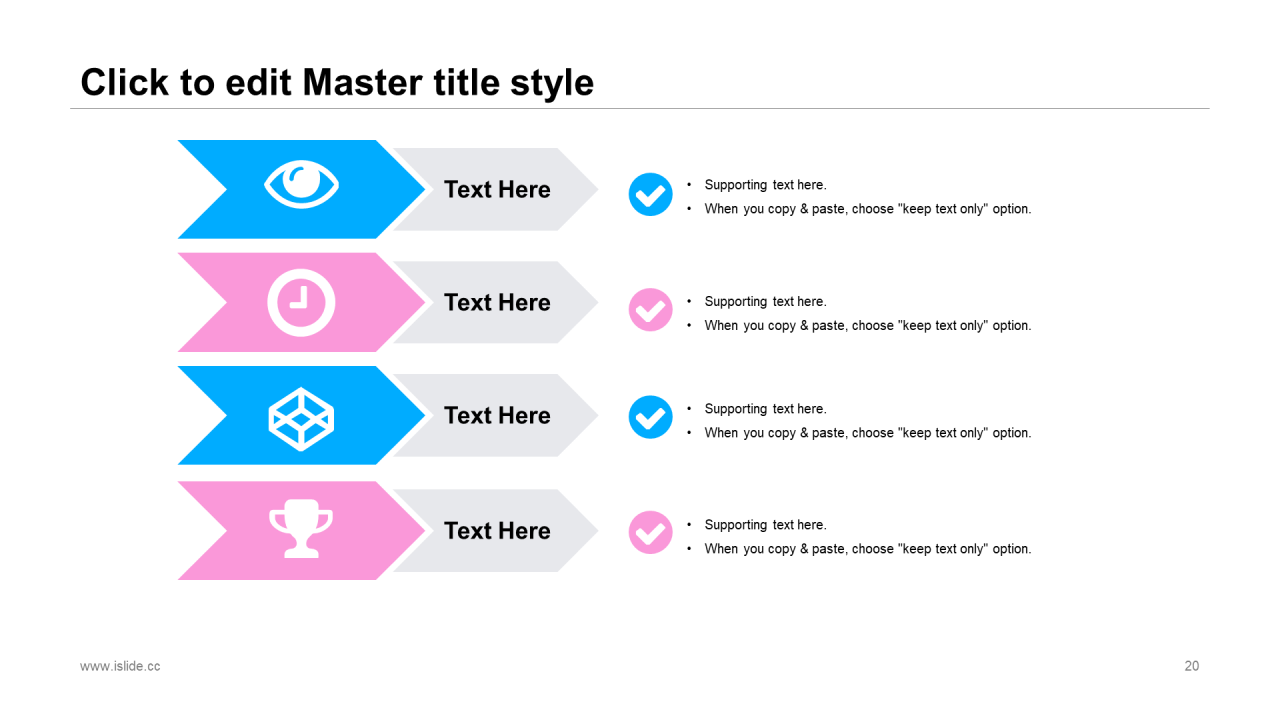Open the www.islide.cc footer link

(x=120, y=666)
